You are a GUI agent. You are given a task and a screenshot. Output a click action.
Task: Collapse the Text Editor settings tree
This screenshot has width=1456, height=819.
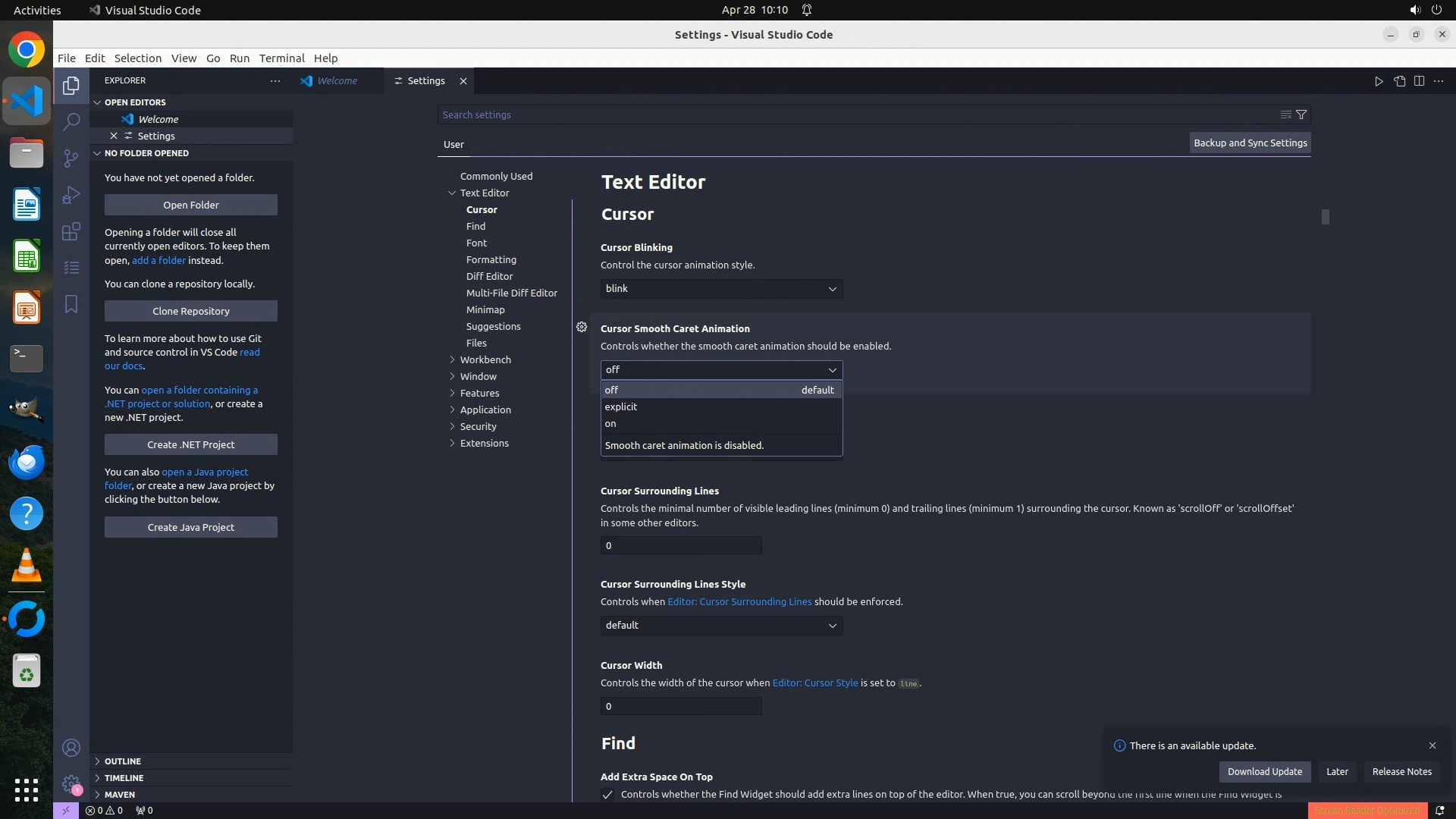click(x=452, y=193)
